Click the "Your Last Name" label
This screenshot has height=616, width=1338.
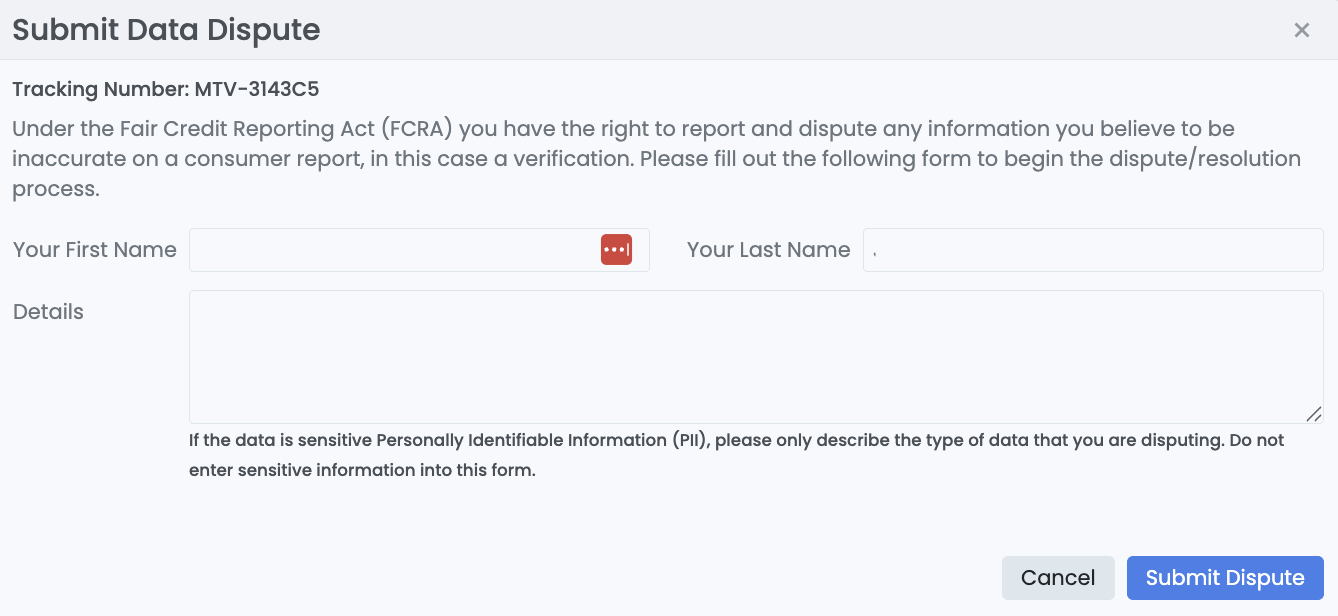pyautogui.click(x=768, y=250)
